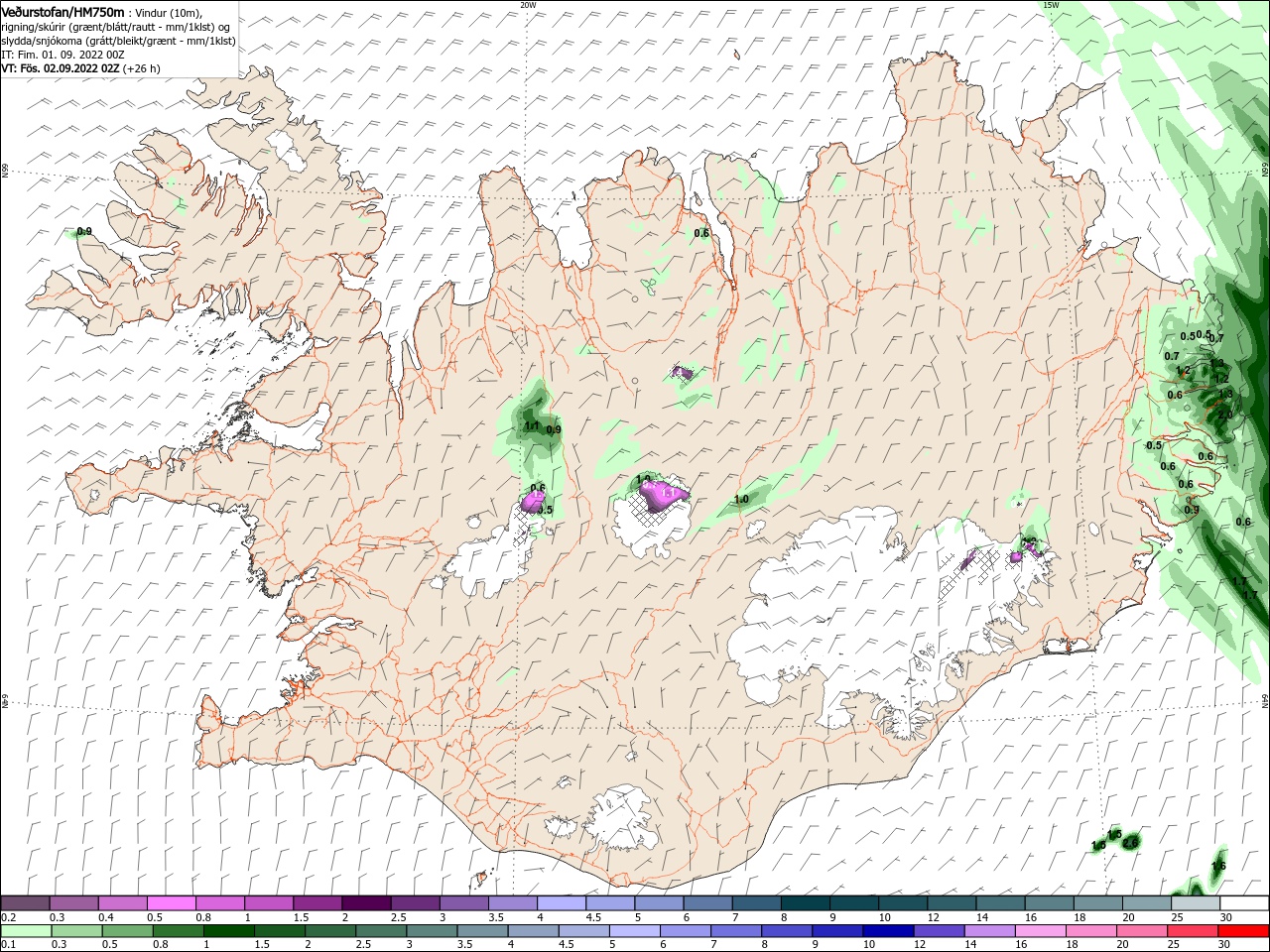Click the initial time 'IT: Fim. 01. 09. 2022 00Z'
The height and width of the screenshot is (952, 1270).
click(x=62, y=55)
